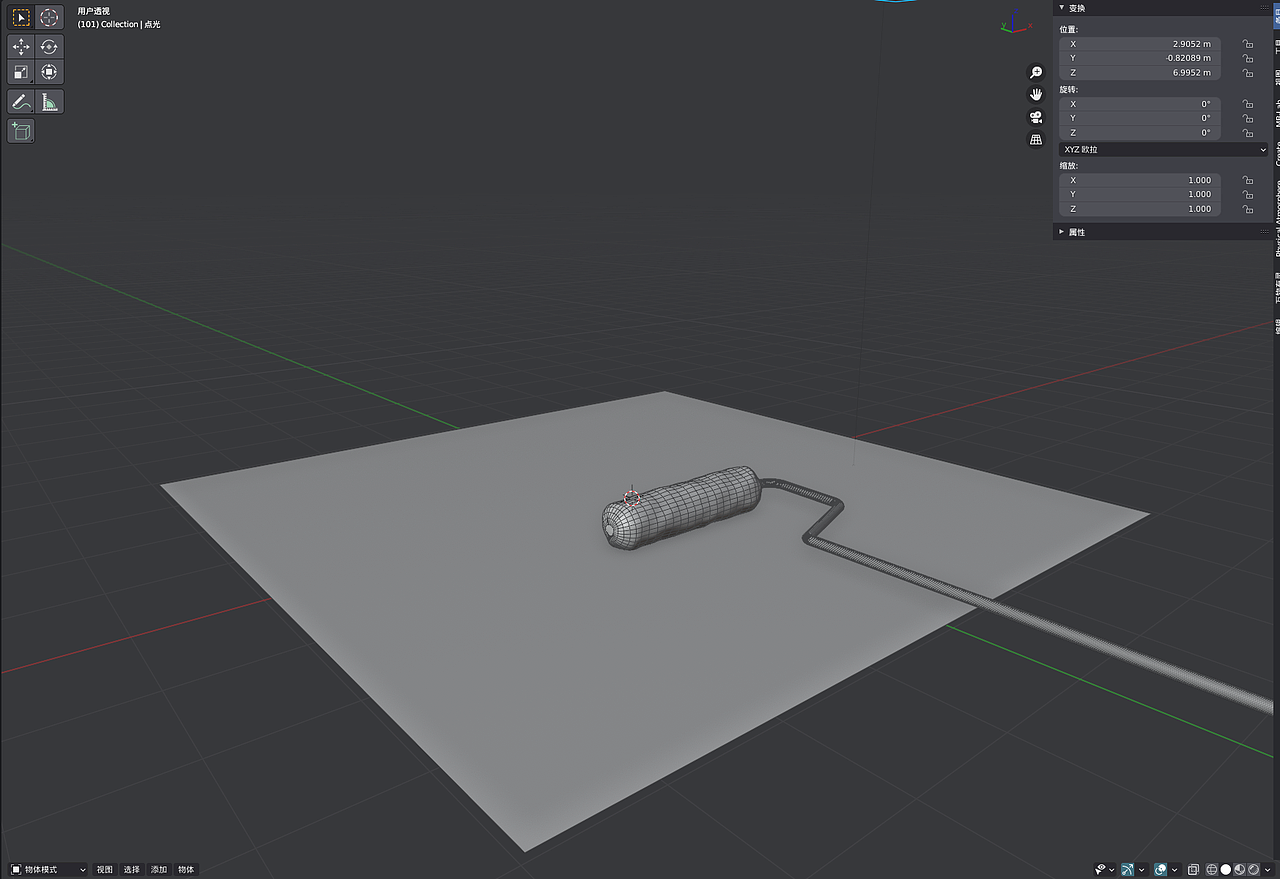Toggle camera view with camera icon

[x=1037, y=117]
